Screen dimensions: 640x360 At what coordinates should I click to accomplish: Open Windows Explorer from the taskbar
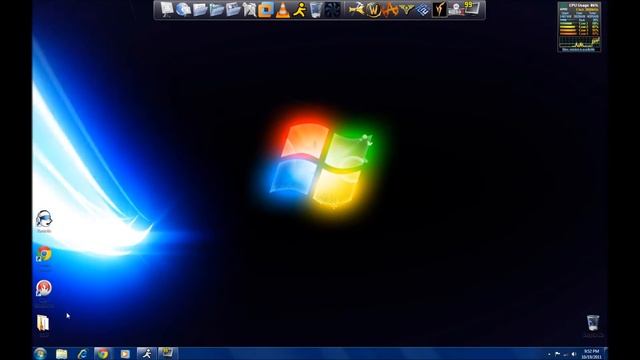pyautogui.click(x=62, y=354)
